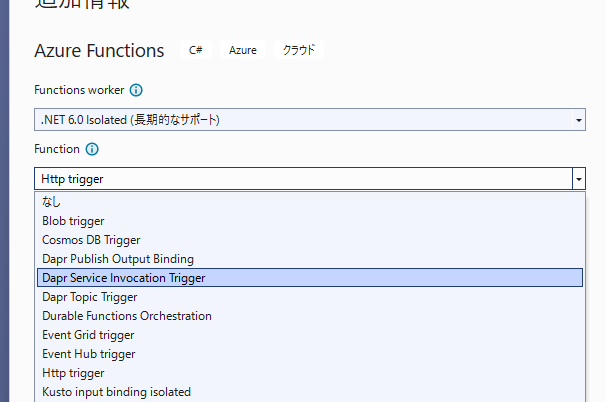Select the なし option
This screenshot has height=402, width=606.
pos(52,202)
